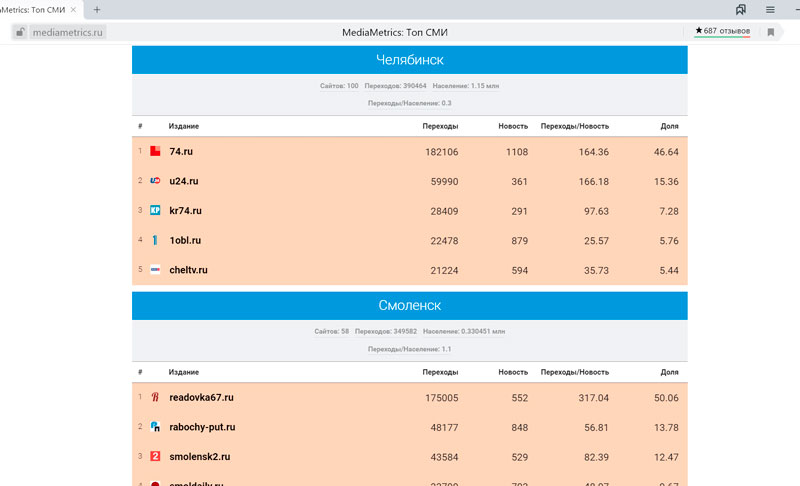
Task: Click the kr74.ru logo icon
Action: (x=155, y=211)
